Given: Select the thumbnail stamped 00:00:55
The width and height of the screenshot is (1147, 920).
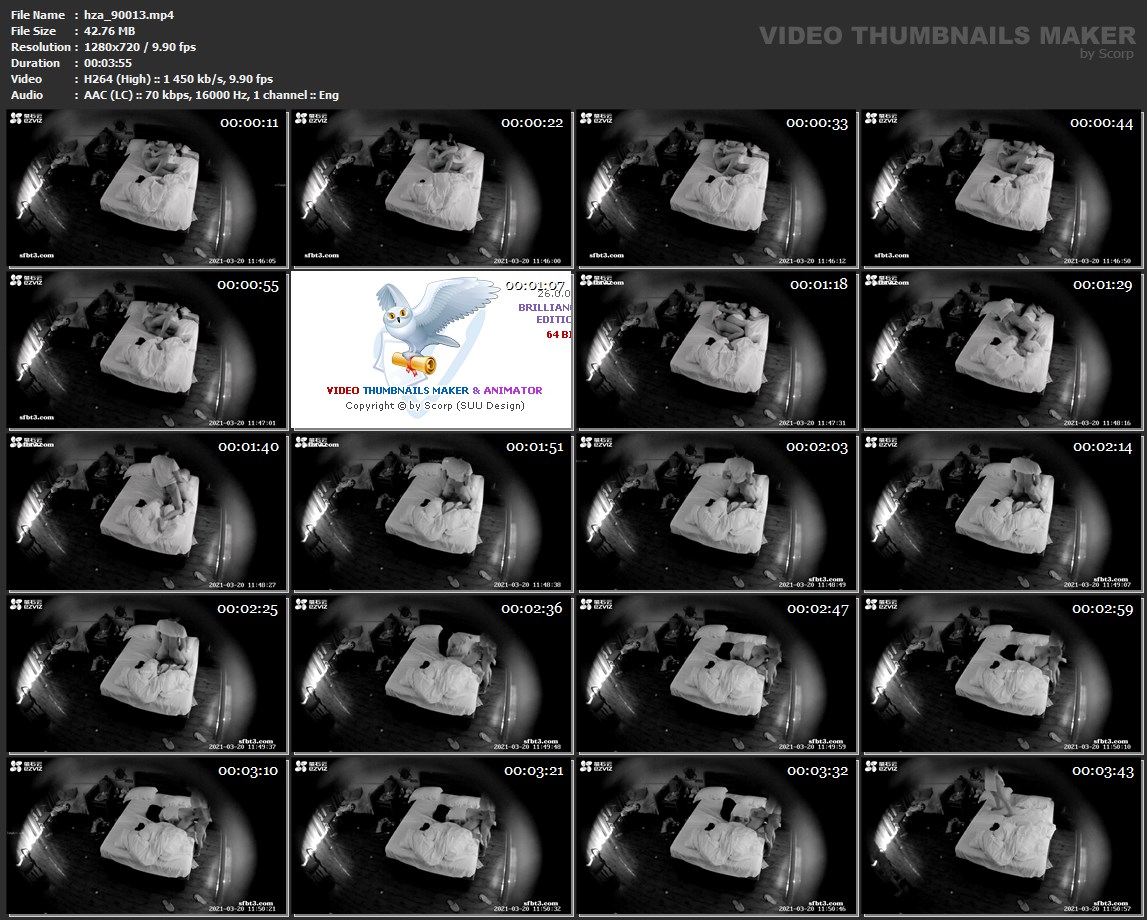Looking at the screenshot, I should pos(147,350).
